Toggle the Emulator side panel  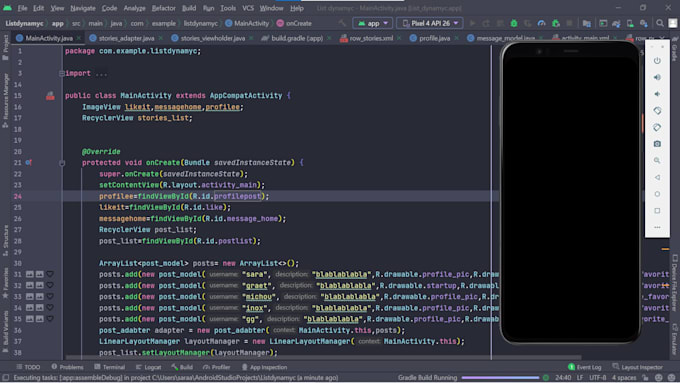tap(675, 339)
